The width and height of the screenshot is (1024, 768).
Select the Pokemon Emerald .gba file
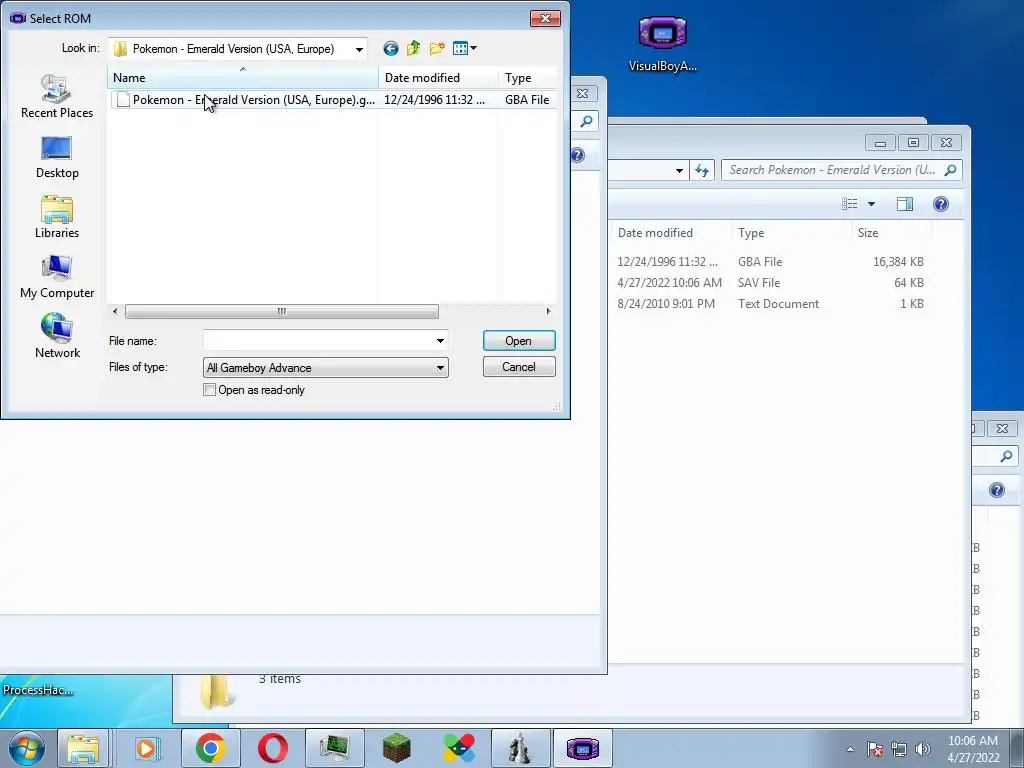coord(334,100)
